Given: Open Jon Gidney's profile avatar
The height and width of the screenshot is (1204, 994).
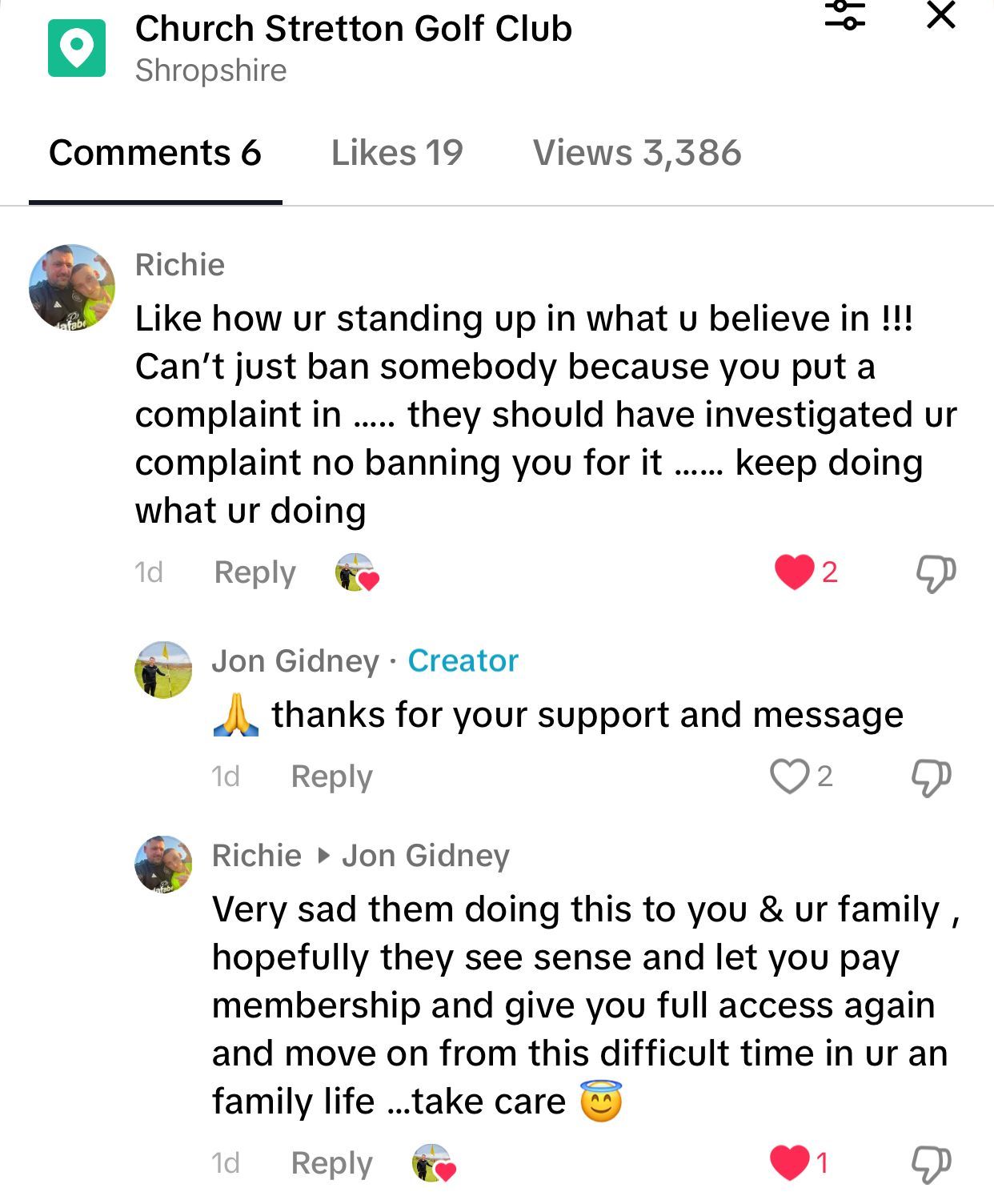Looking at the screenshot, I should click(163, 670).
